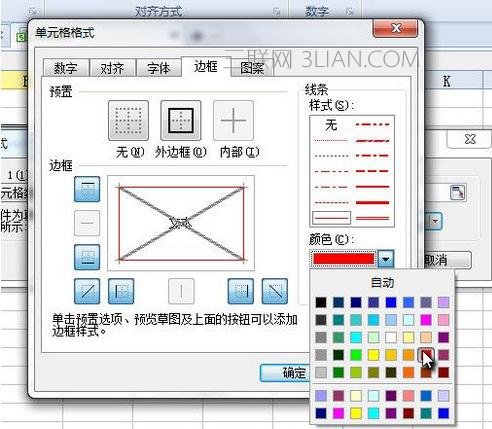Switch to the 字体 tab
492x429 pixels.
tap(159, 68)
